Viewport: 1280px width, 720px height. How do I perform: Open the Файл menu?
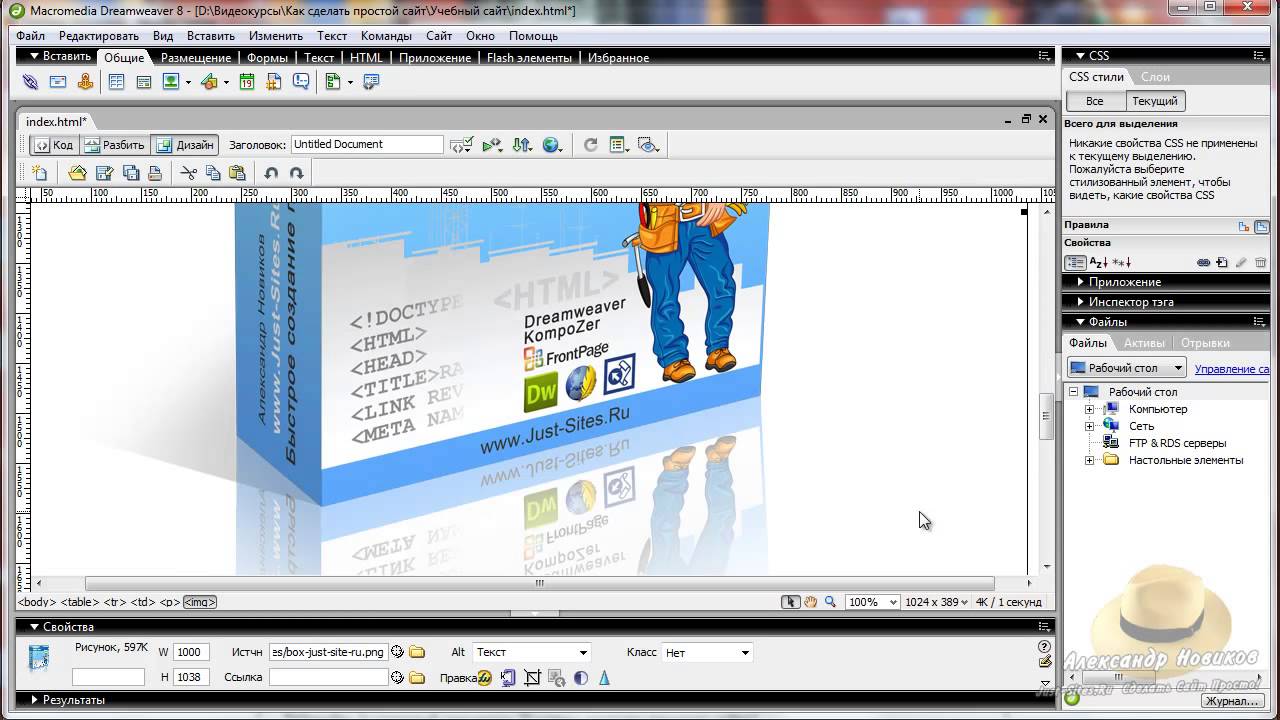click(x=30, y=35)
